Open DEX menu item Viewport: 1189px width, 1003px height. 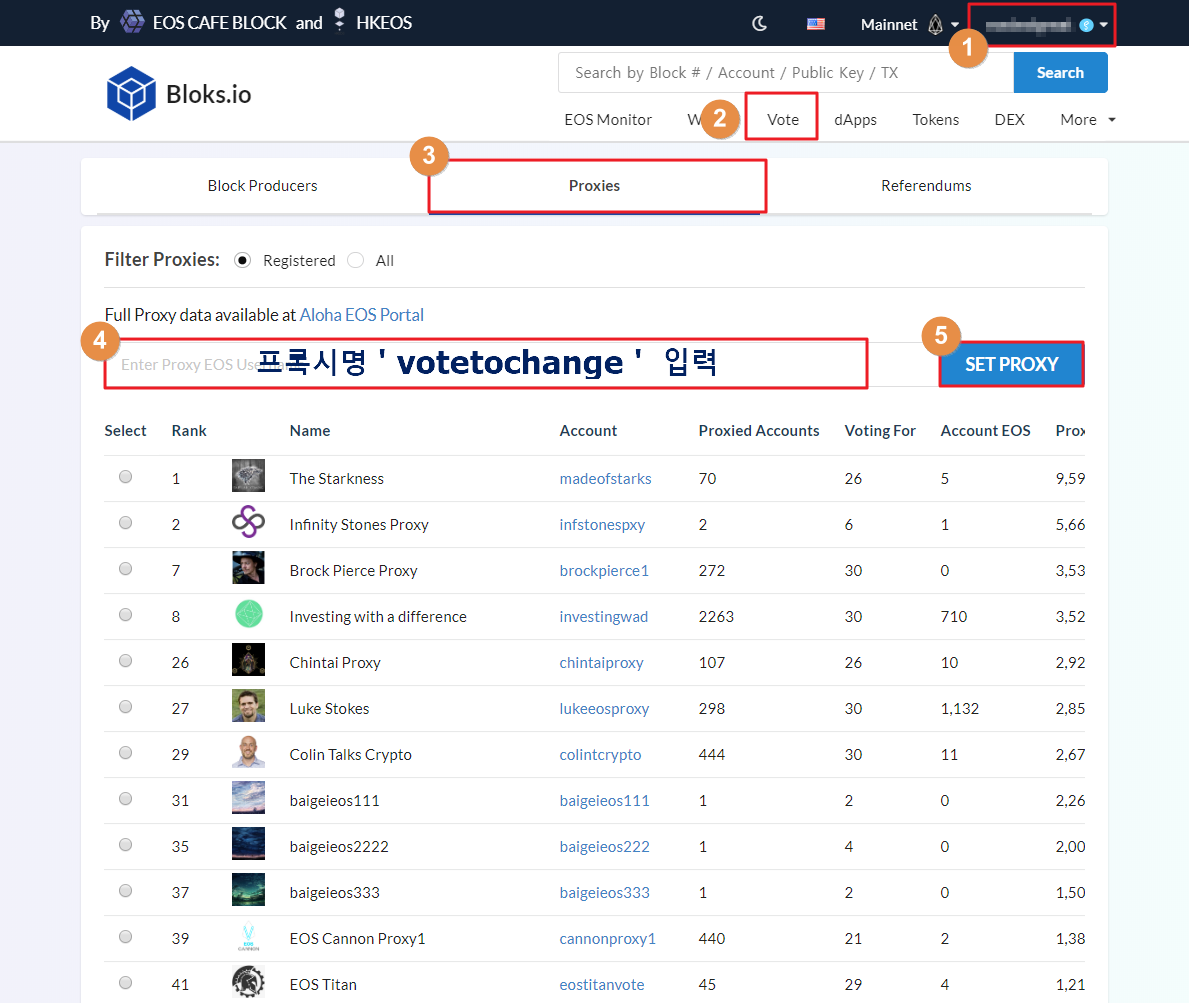pyautogui.click(x=1009, y=120)
